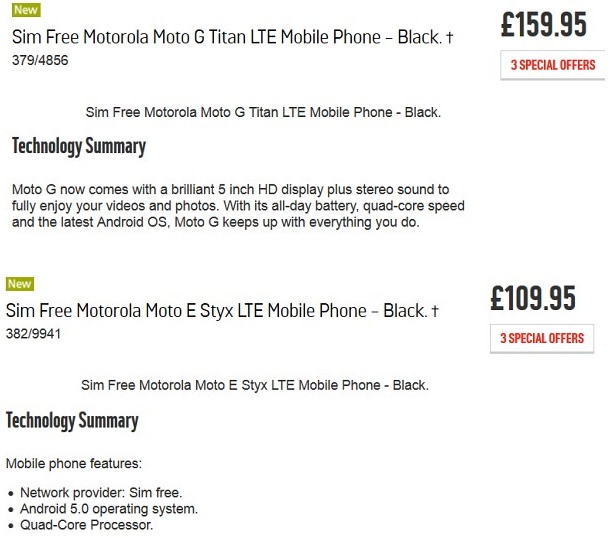Click the dagger symbol after Moto G Titan title
This screenshot has height=538, width=610.
tap(449, 39)
